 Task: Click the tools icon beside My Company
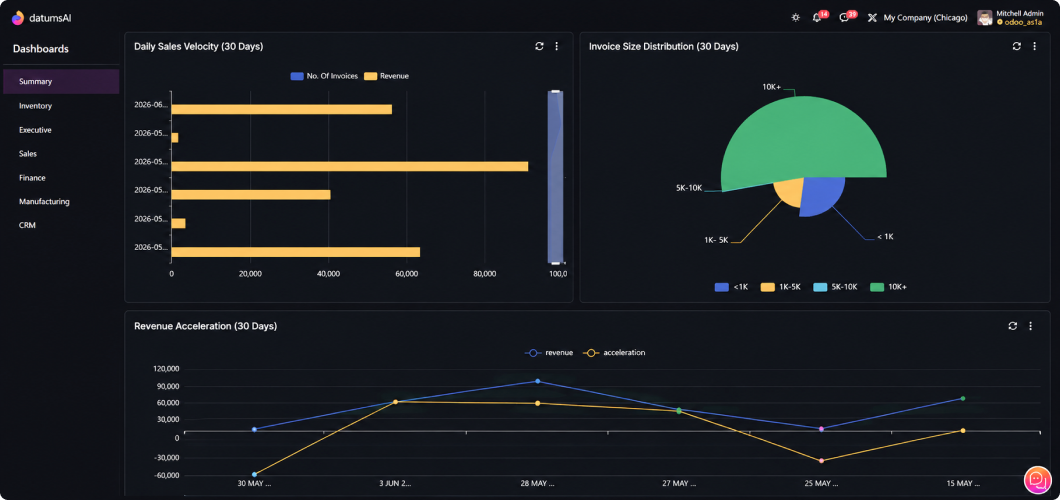click(x=872, y=18)
